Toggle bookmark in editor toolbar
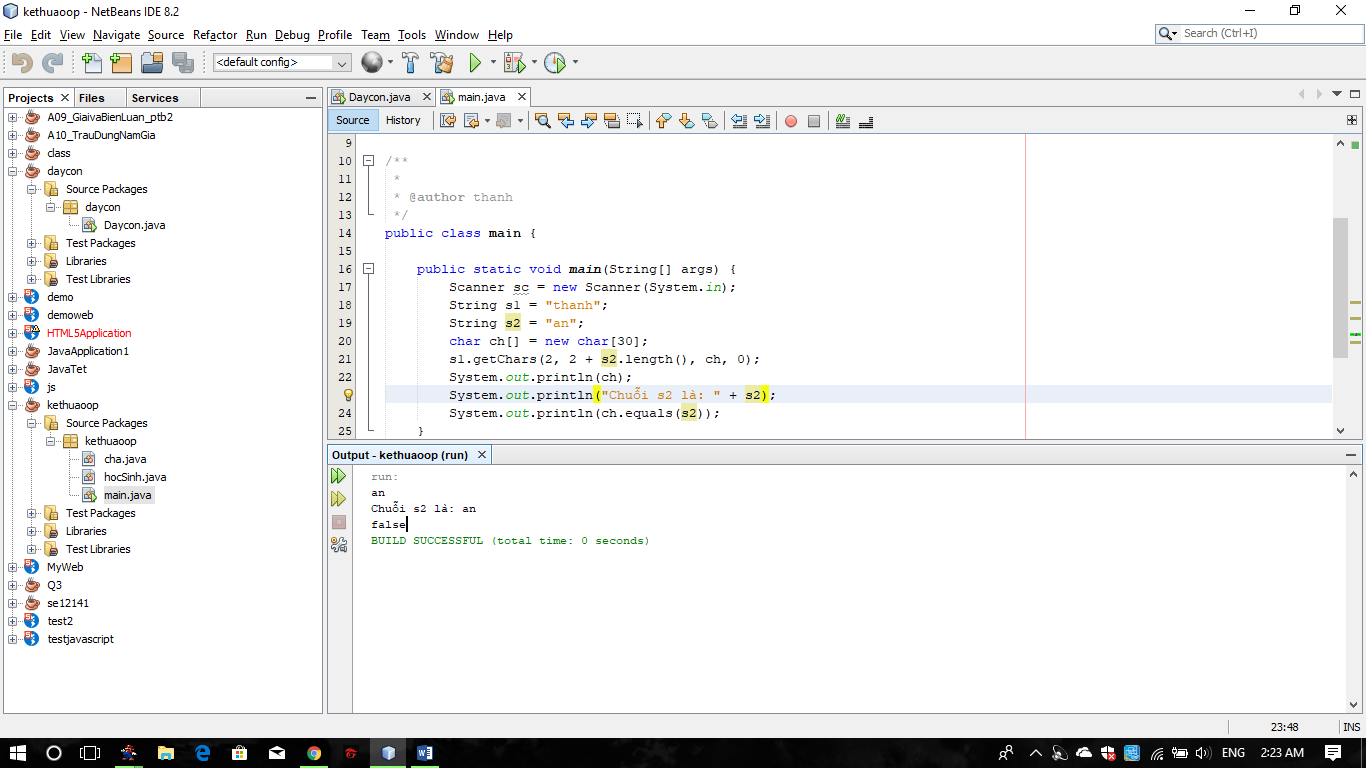 710,121
